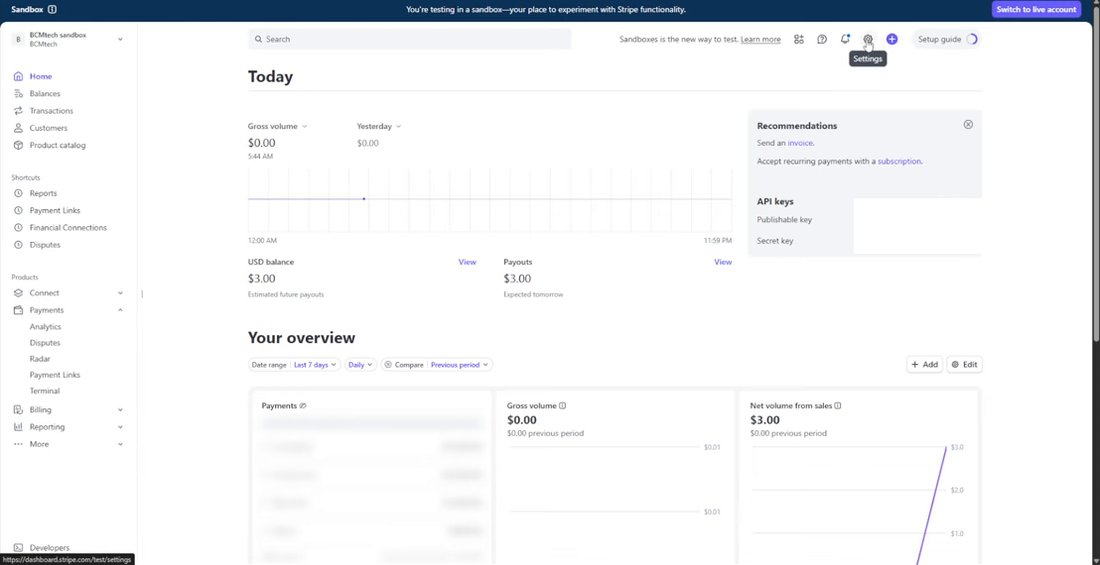Click Switch to live account button
The image size is (1100, 565).
tap(1036, 9)
